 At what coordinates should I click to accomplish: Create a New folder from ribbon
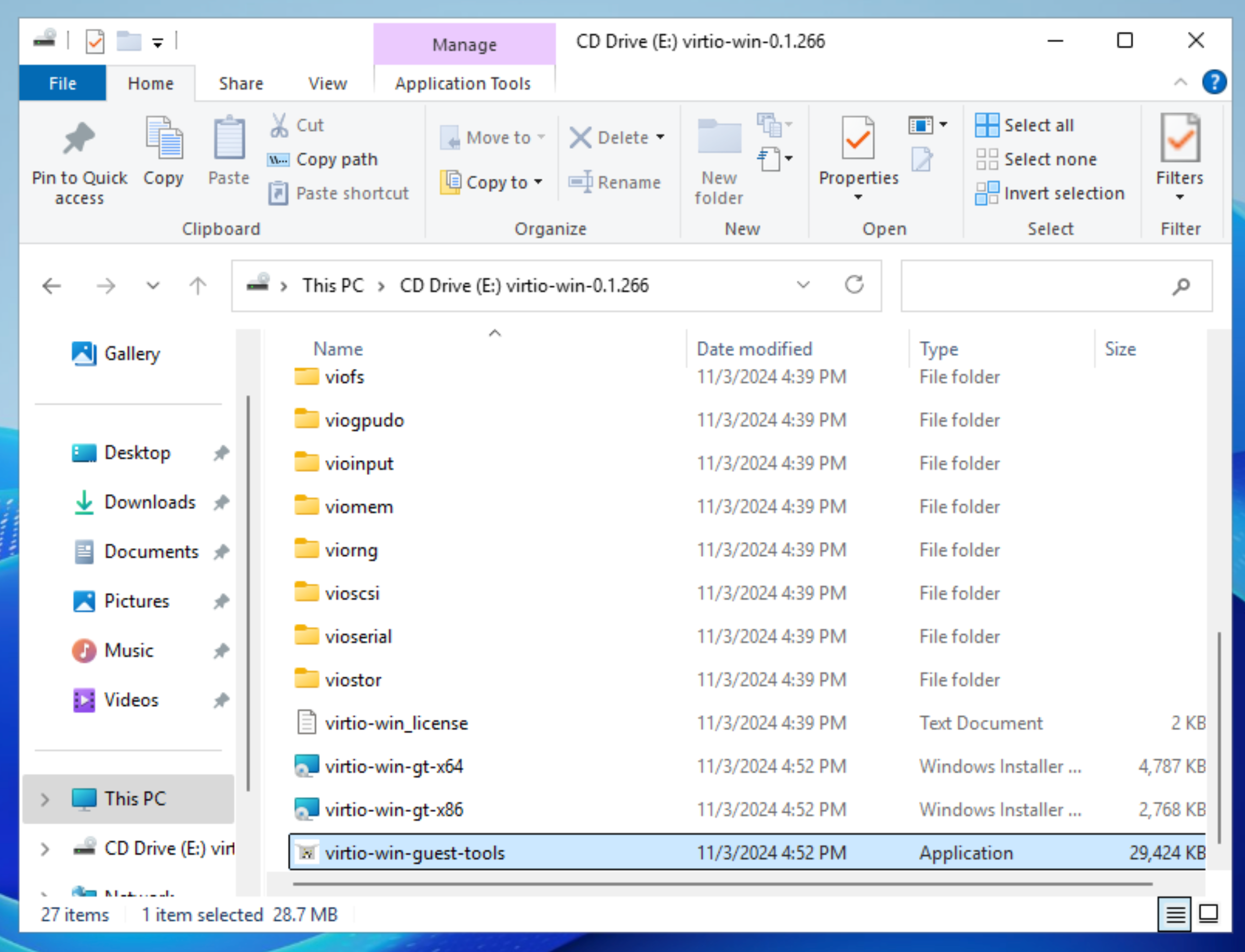[x=719, y=160]
